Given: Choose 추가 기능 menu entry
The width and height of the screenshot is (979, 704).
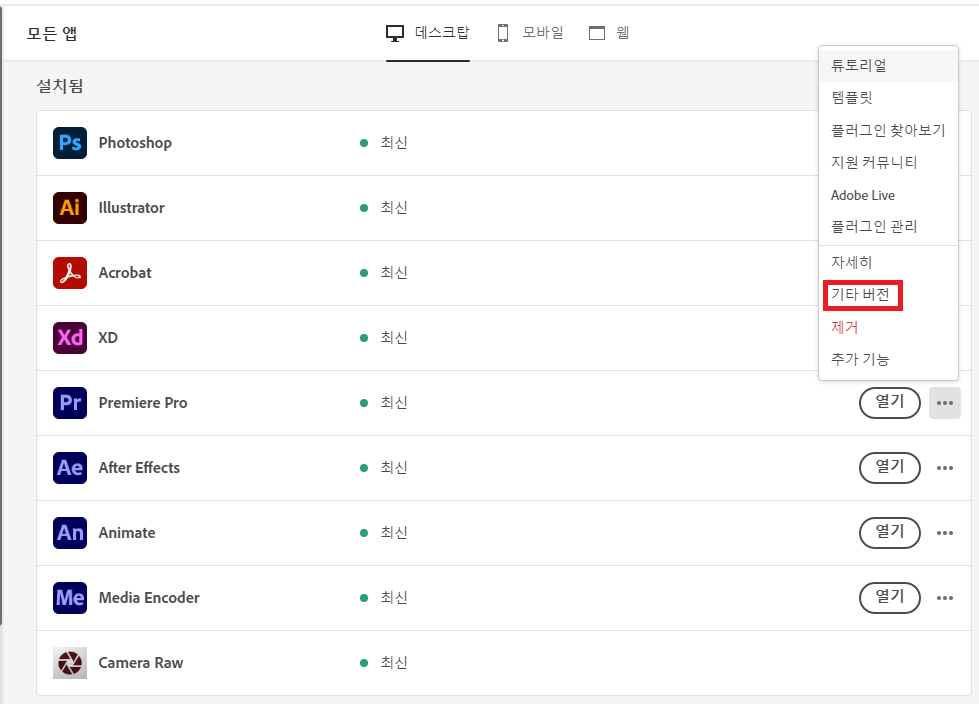Looking at the screenshot, I should (888, 359).
